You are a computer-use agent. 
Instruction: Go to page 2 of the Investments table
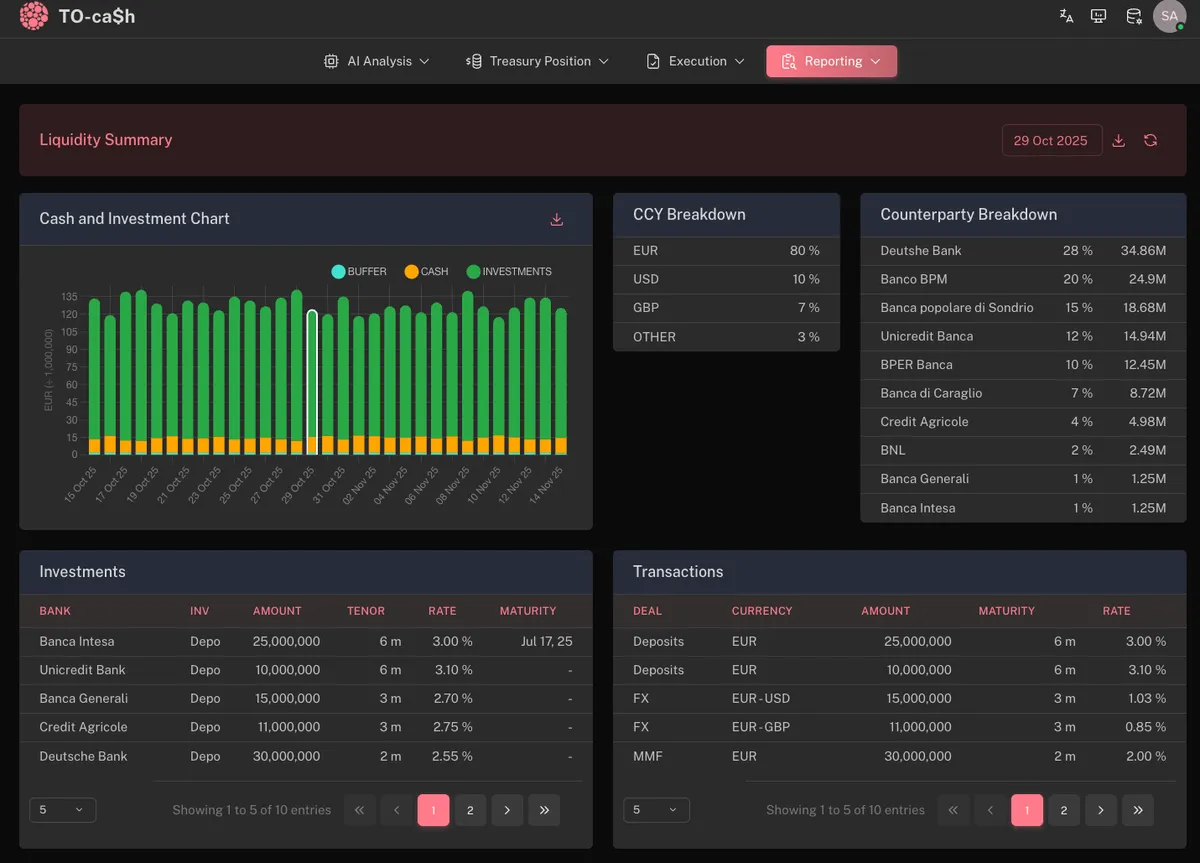click(x=470, y=810)
